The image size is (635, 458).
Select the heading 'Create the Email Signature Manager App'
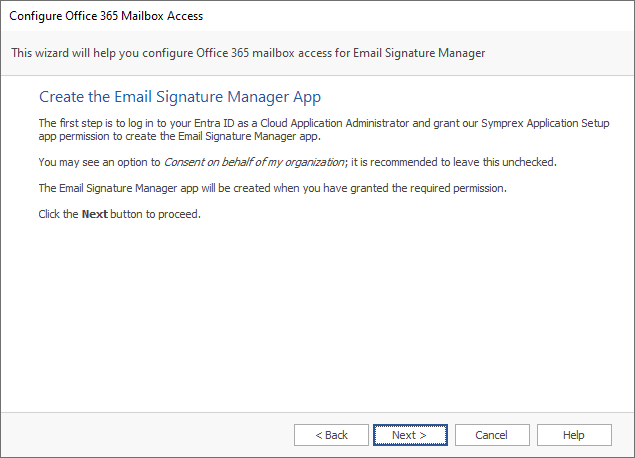(x=180, y=97)
